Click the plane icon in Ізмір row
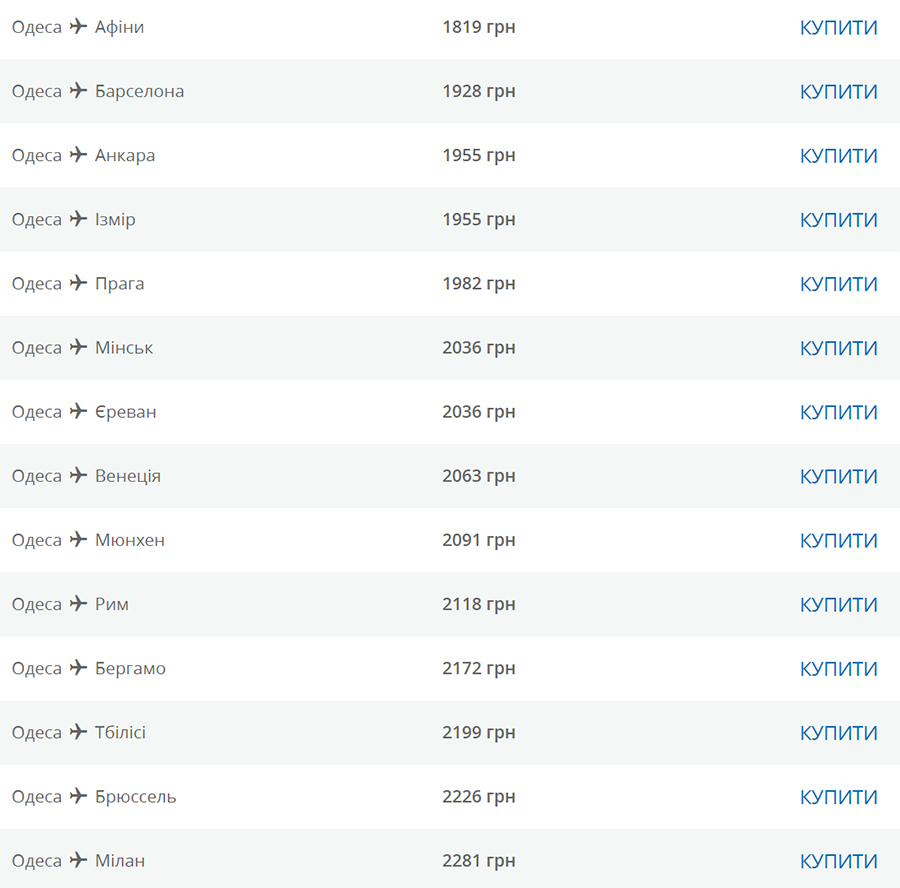Screen dimensions: 900x888 click(x=78, y=219)
